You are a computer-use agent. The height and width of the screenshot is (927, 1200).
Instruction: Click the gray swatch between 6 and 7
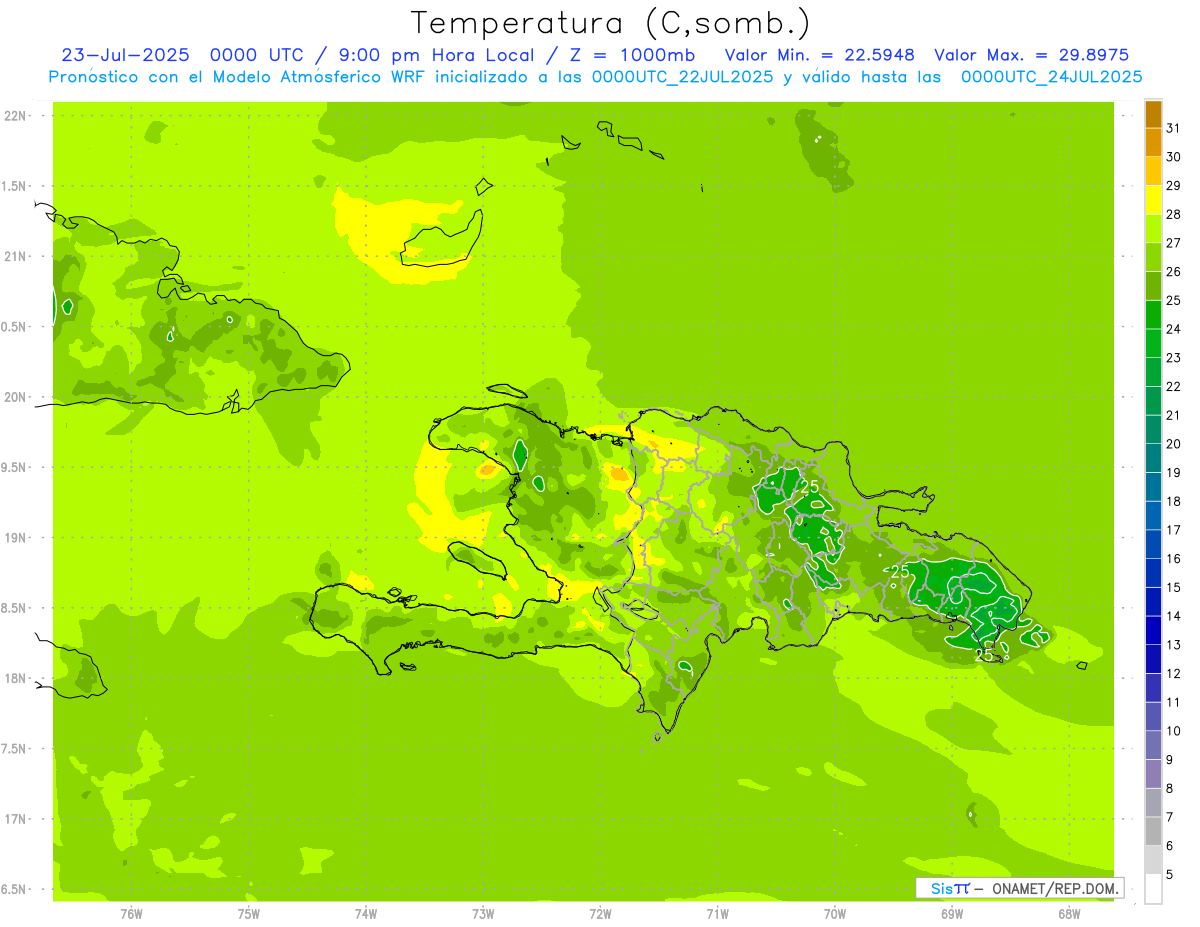(x=1153, y=831)
